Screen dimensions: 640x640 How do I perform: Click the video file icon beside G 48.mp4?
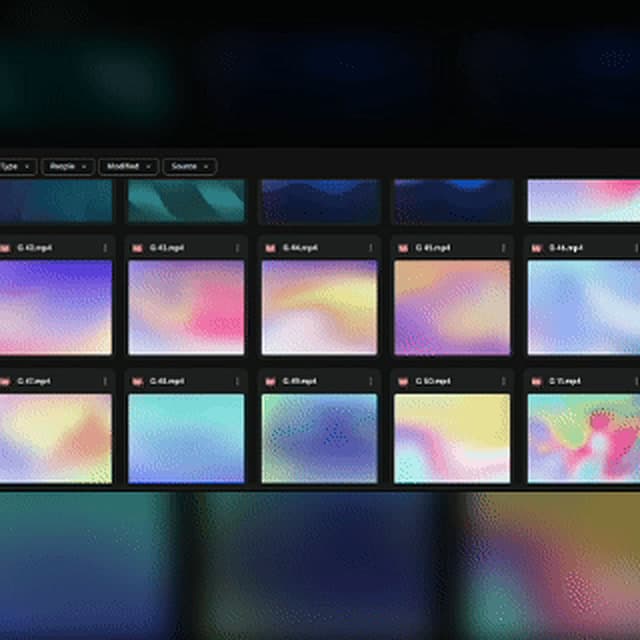tap(138, 382)
